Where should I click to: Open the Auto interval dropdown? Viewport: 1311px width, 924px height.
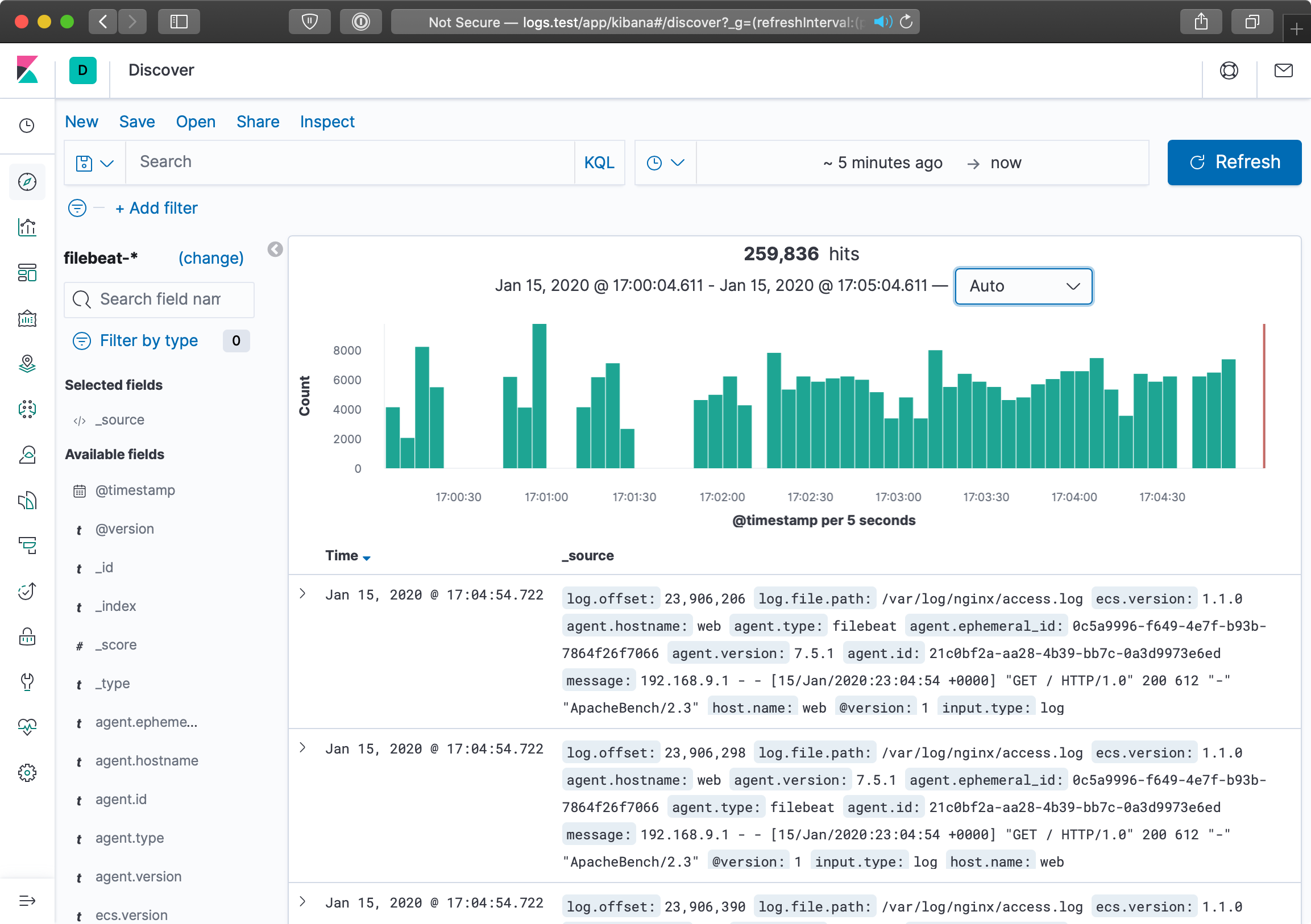pyautogui.click(x=1023, y=286)
